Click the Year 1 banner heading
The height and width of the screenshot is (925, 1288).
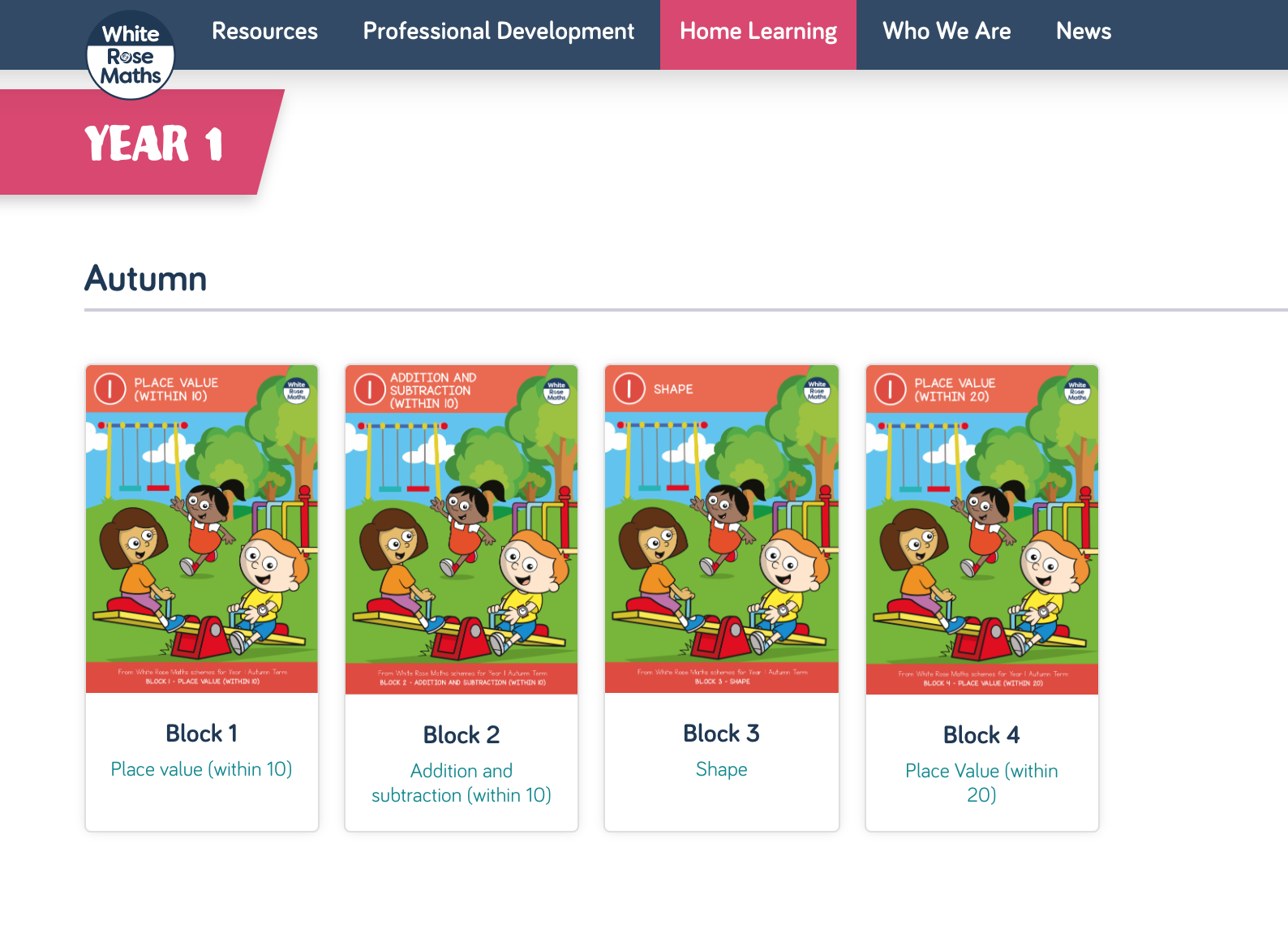(x=154, y=144)
